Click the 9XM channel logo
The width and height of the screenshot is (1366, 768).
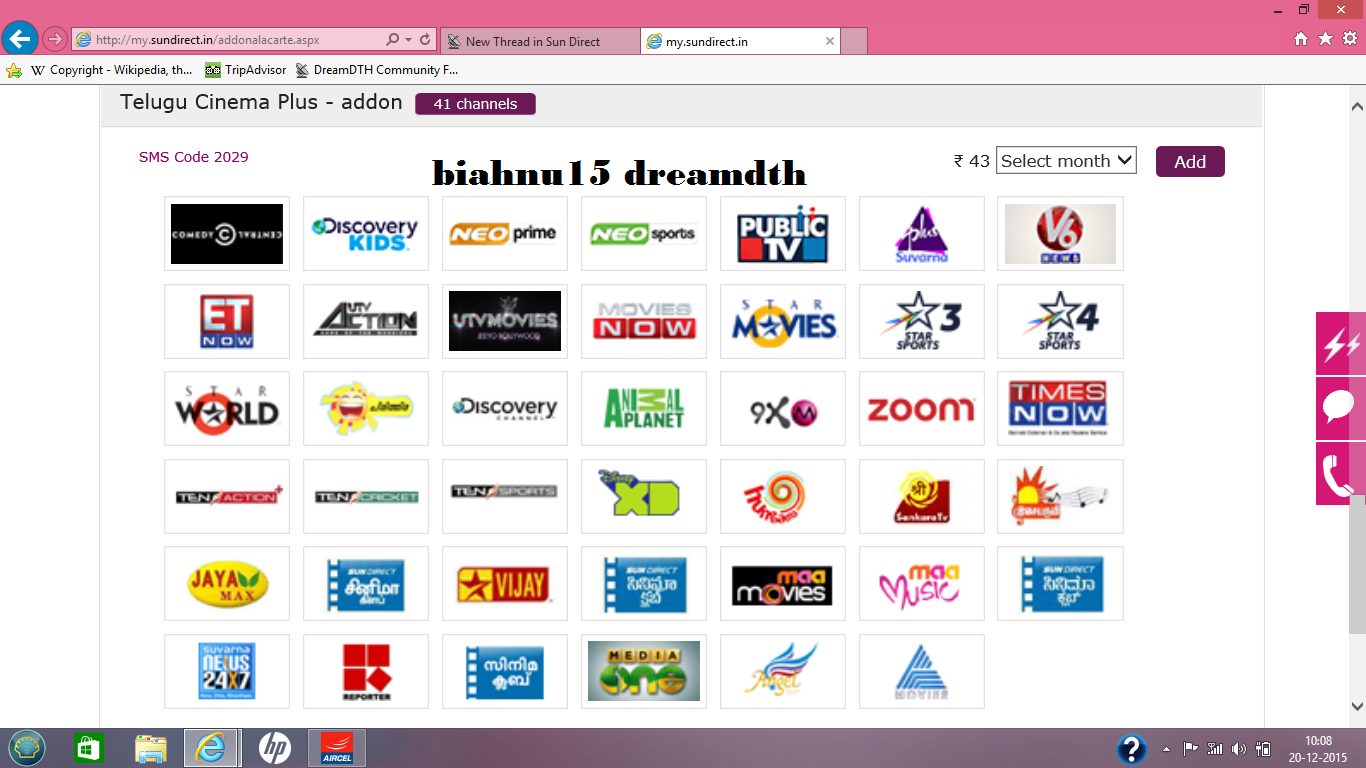tap(783, 409)
